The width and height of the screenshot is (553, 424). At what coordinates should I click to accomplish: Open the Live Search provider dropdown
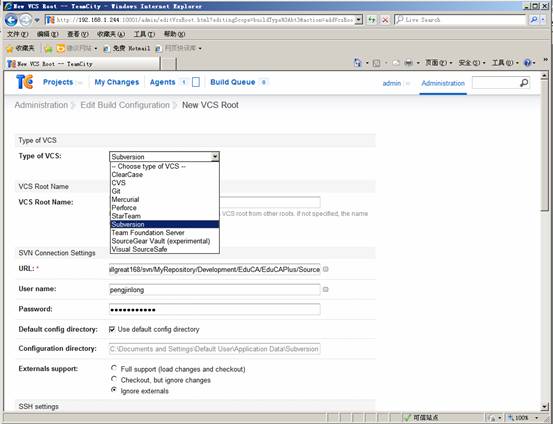coord(543,20)
